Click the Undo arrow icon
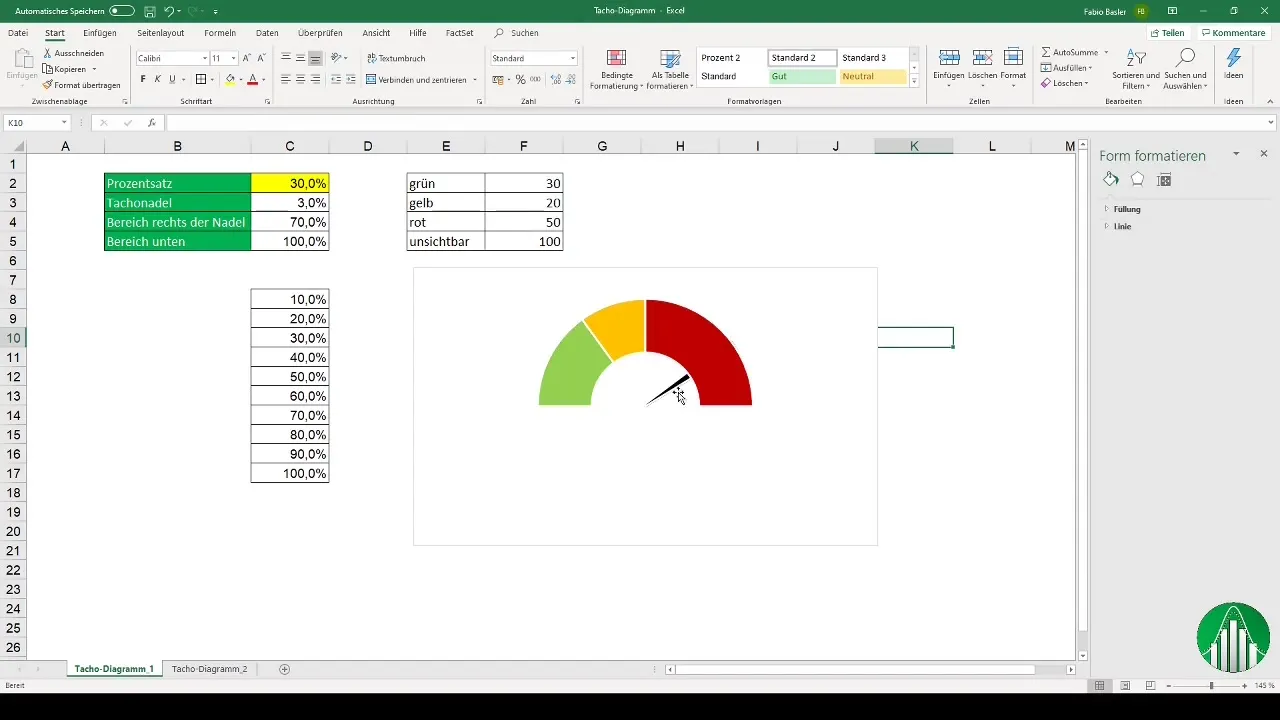This screenshot has height=720, width=1280. (x=169, y=10)
